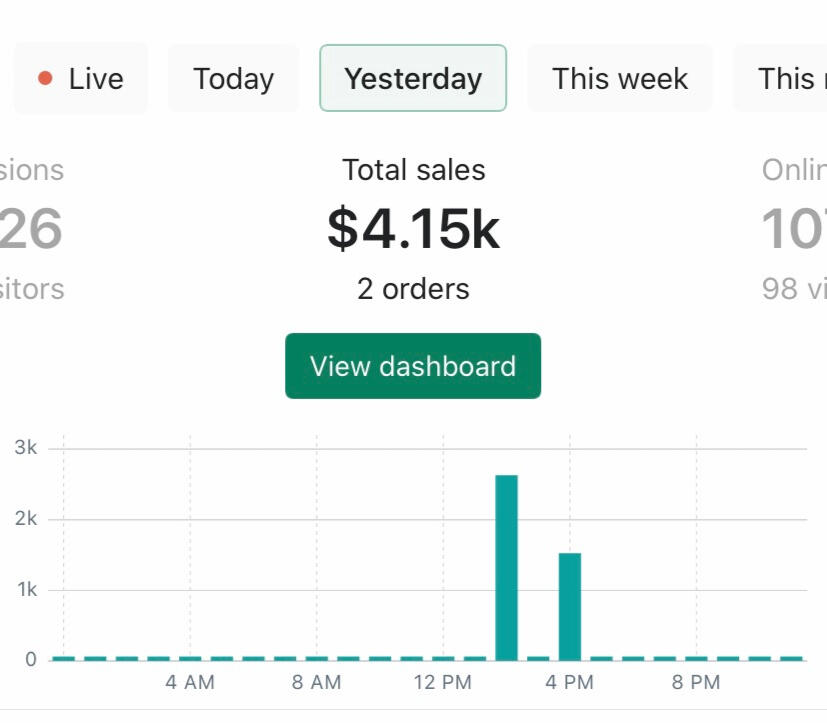Click the 8 AM axis label
This screenshot has width=827, height=723.
coord(317,683)
